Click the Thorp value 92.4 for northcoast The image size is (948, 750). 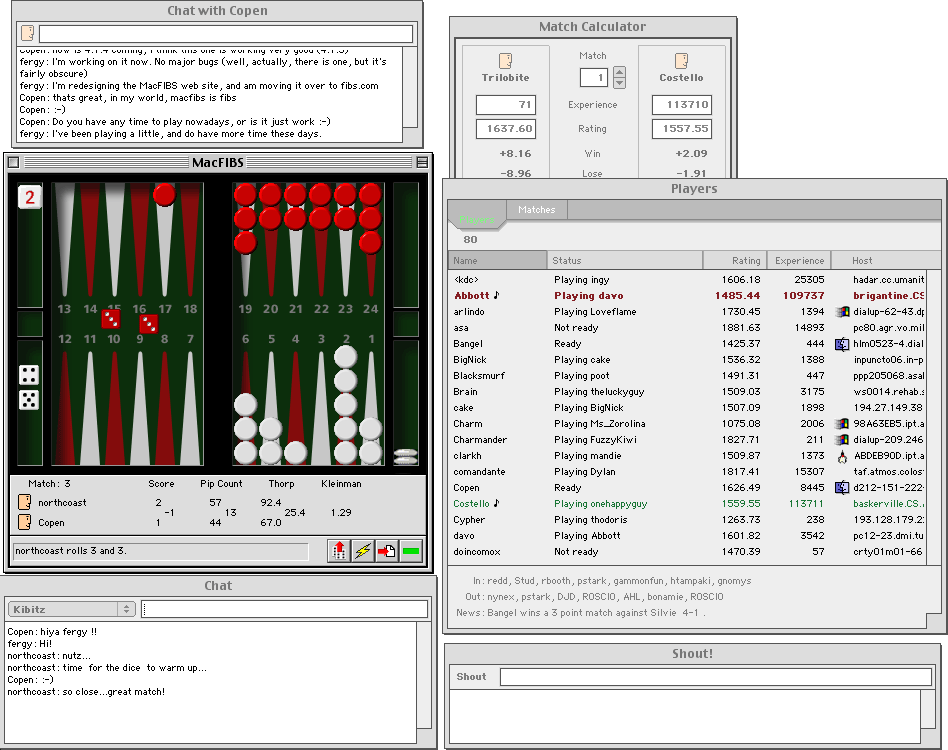271,502
